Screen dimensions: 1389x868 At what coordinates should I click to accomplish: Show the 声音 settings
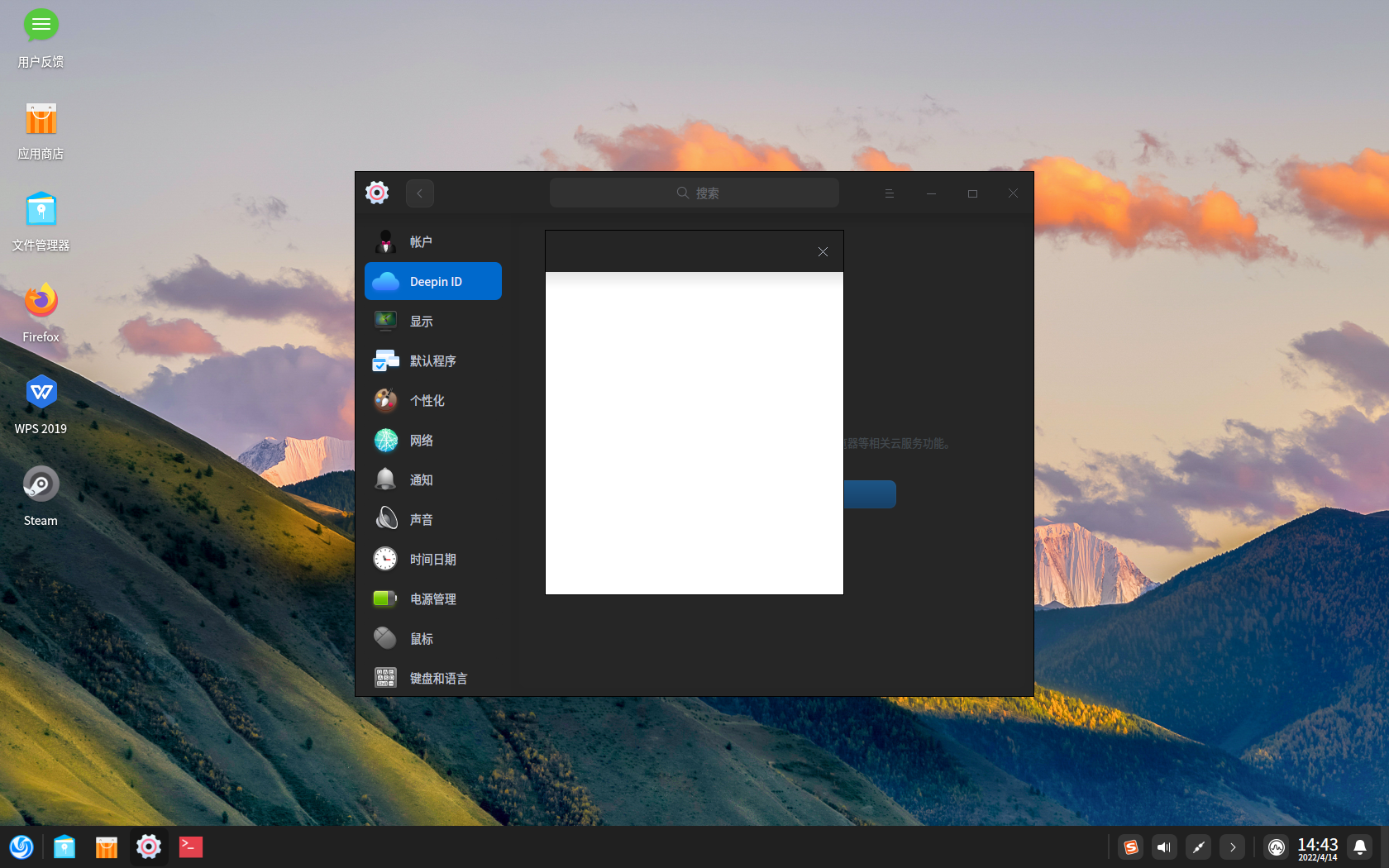click(x=433, y=520)
